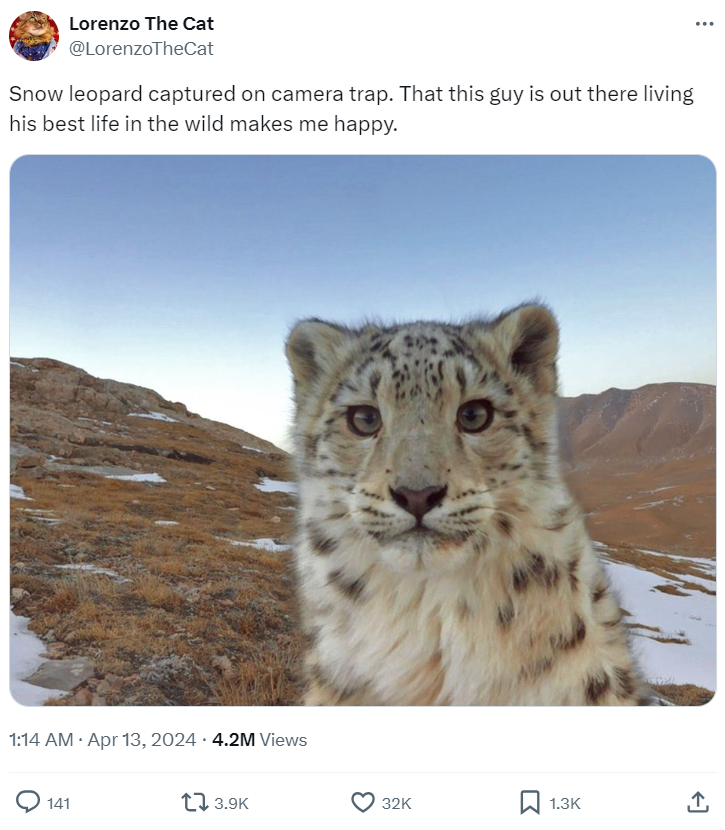The image size is (725, 830).
Task: Toggle the bookmark icon
Action: tap(530, 802)
